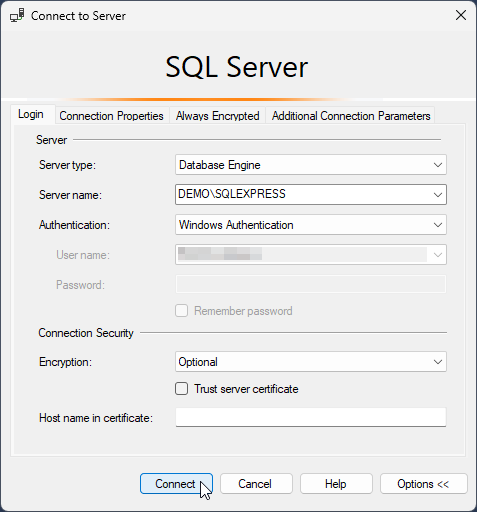Screen dimensions: 477x512
Task: Toggle the Remember password checkbox
Action: point(182,311)
